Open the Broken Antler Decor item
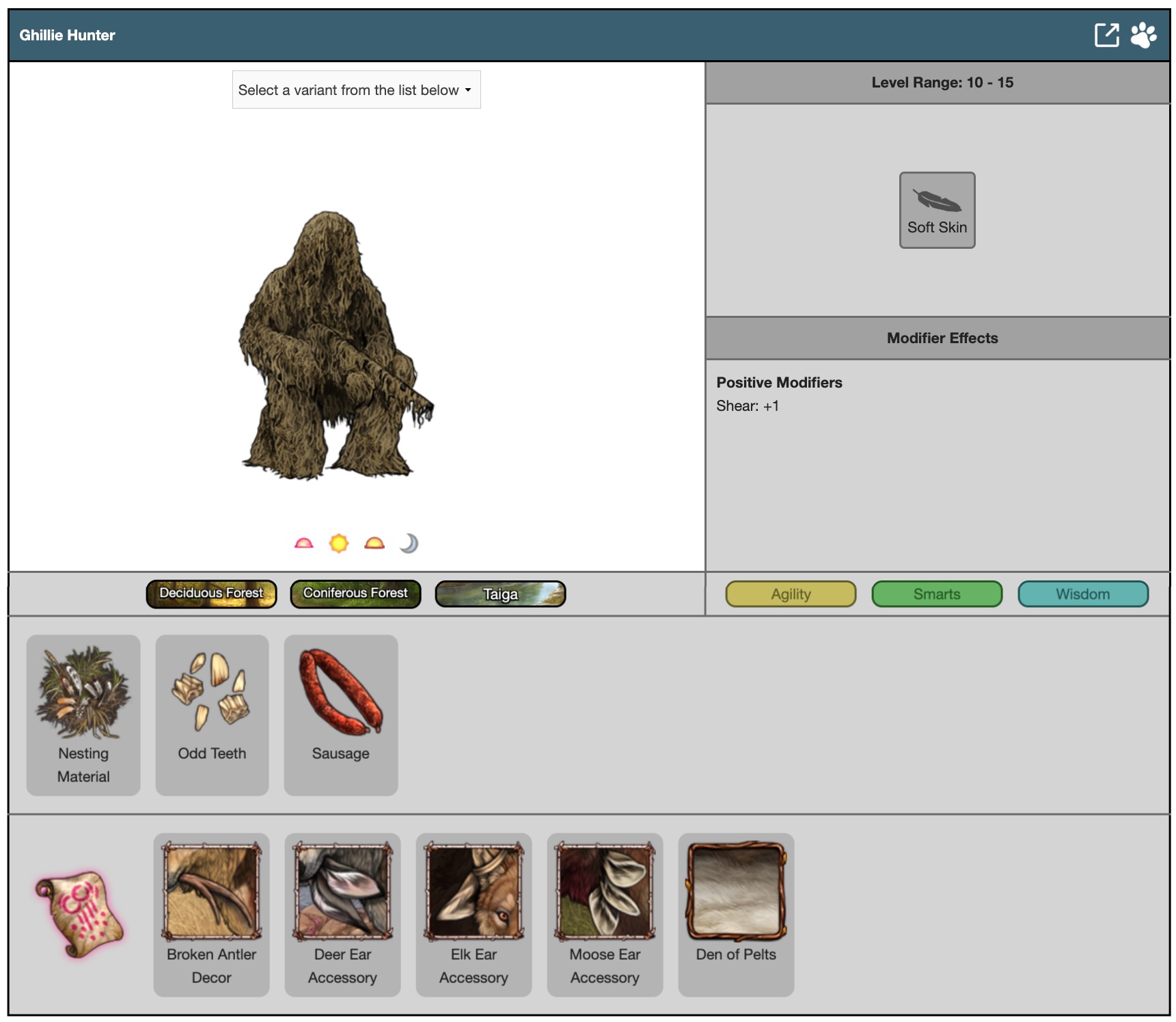The image size is (1176, 1022). [x=211, y=913]
